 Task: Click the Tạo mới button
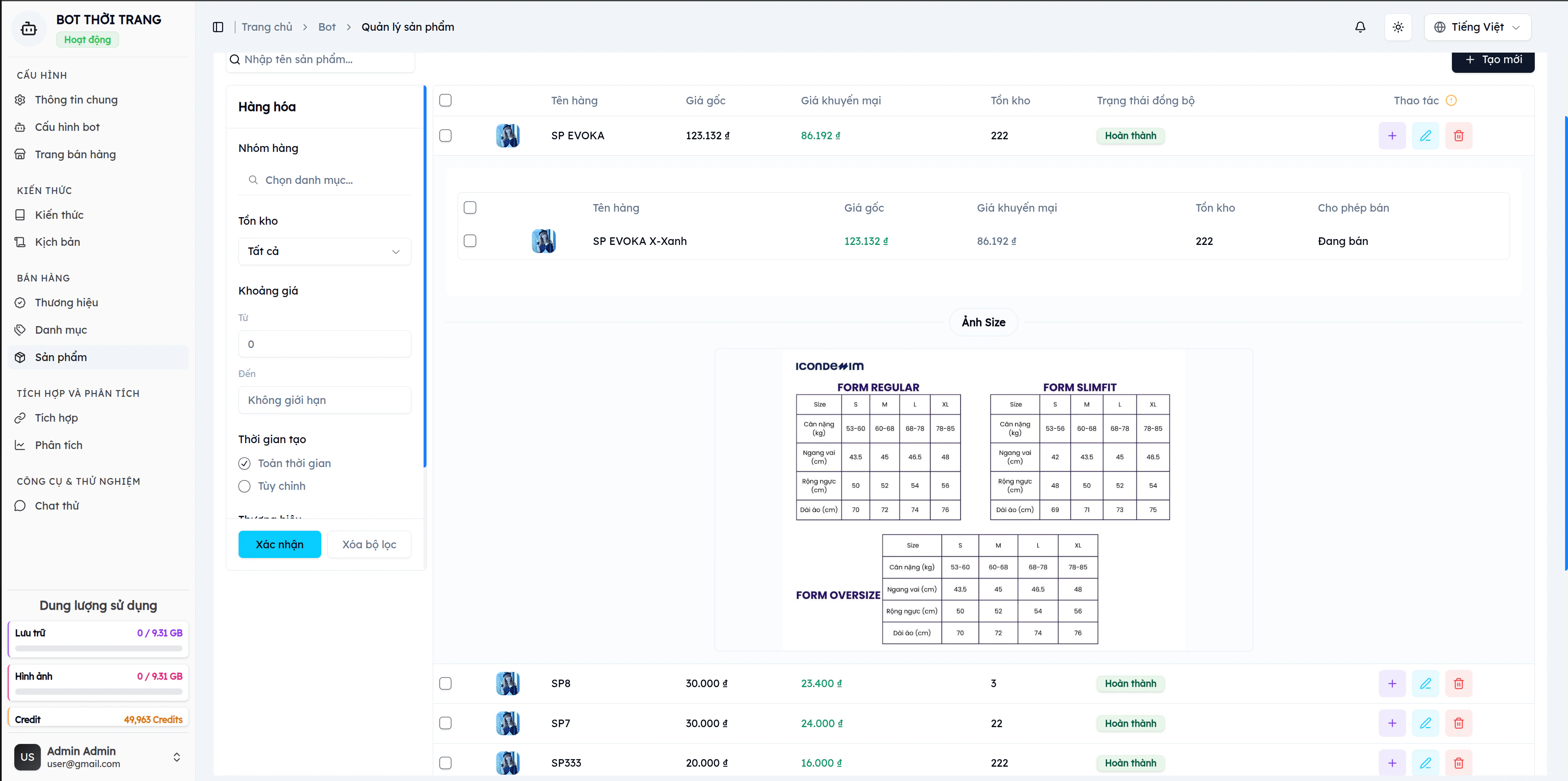pos(1493,60)
